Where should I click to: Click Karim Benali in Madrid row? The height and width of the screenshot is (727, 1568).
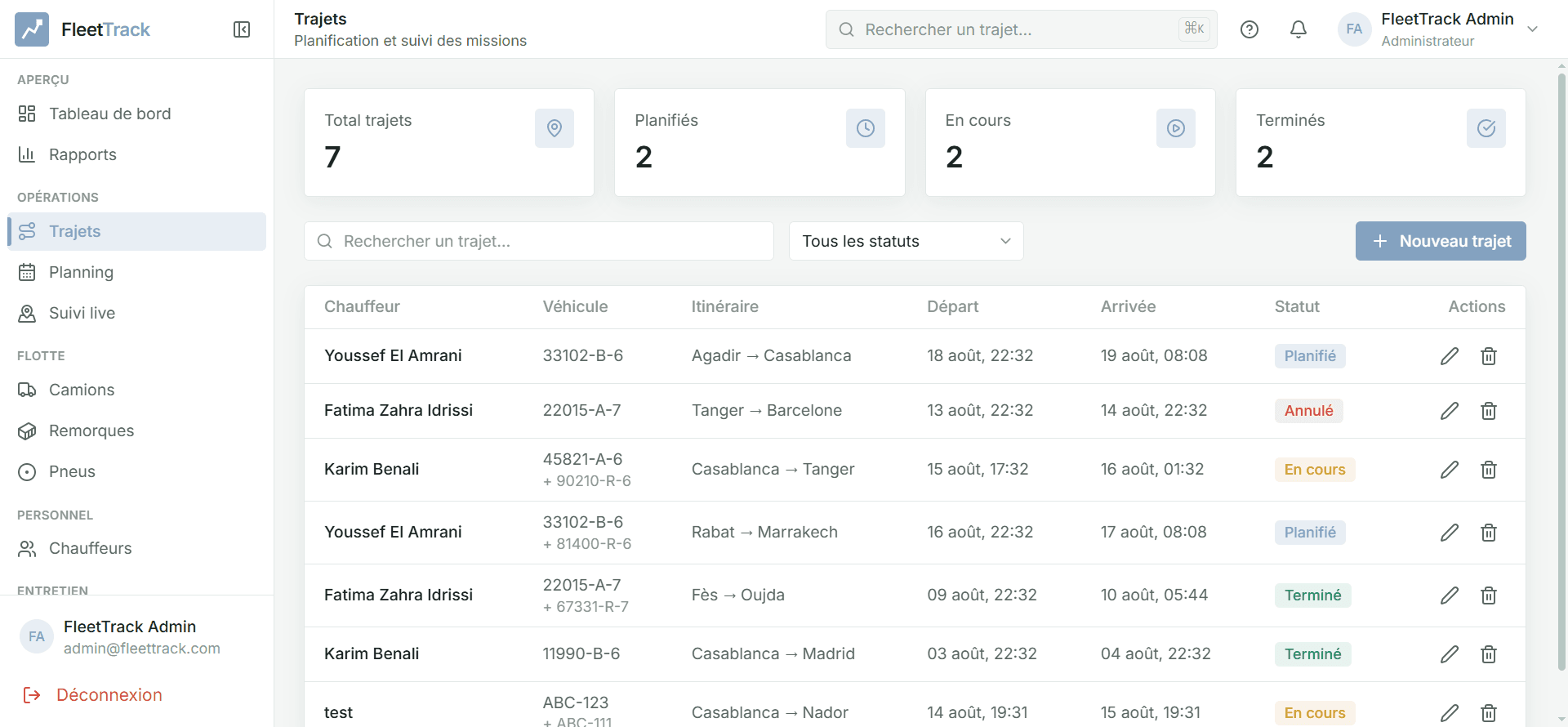[372, 654]
